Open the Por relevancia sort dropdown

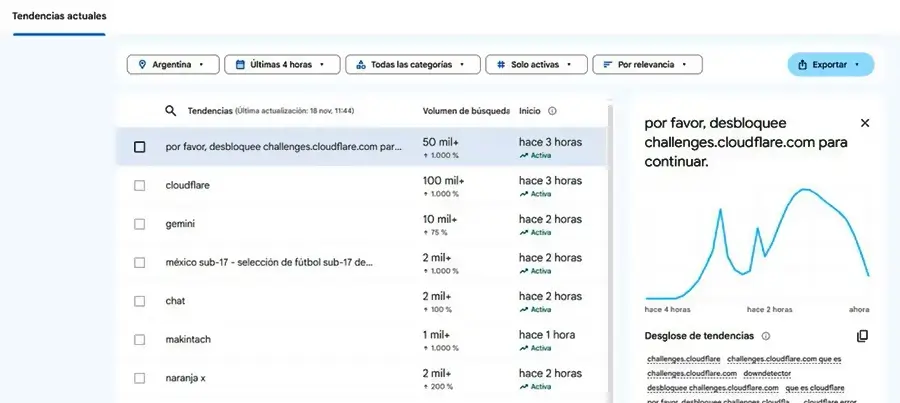pyautogui.click(x=647, y=65)
